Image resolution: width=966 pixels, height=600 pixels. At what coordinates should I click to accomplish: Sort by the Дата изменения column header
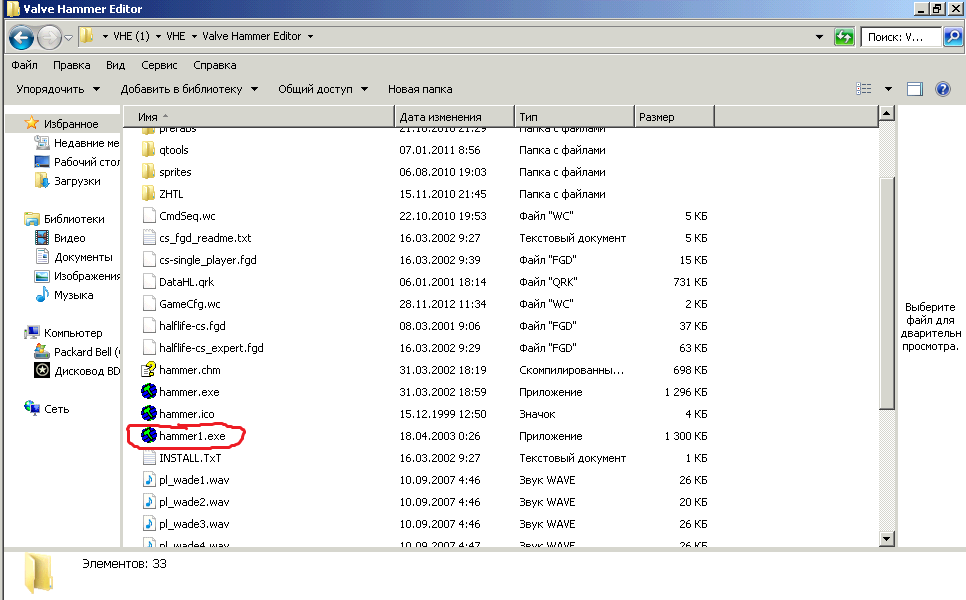point(454,116)
